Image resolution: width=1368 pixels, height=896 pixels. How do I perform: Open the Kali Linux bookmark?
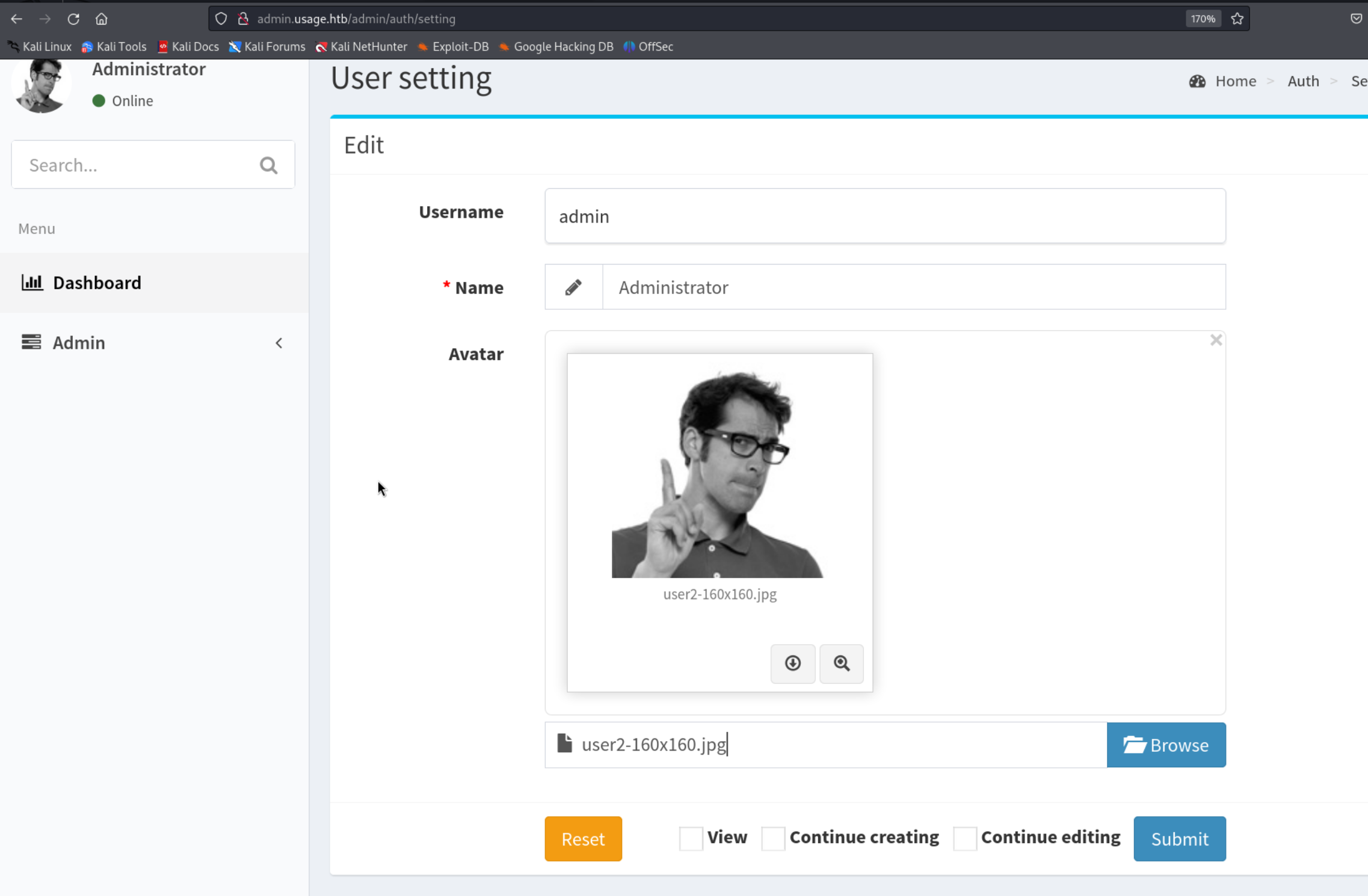[40, 46]
